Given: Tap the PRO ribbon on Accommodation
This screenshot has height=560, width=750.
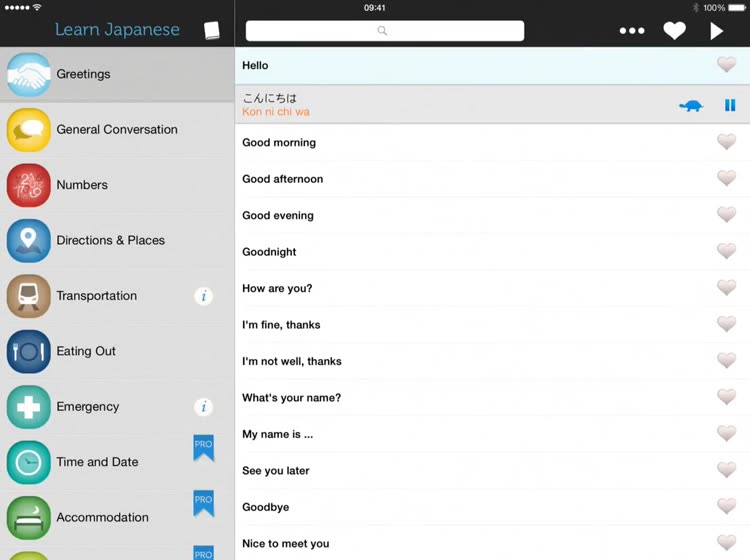Looking at the screenshot, I should click(x=204, y=503).
